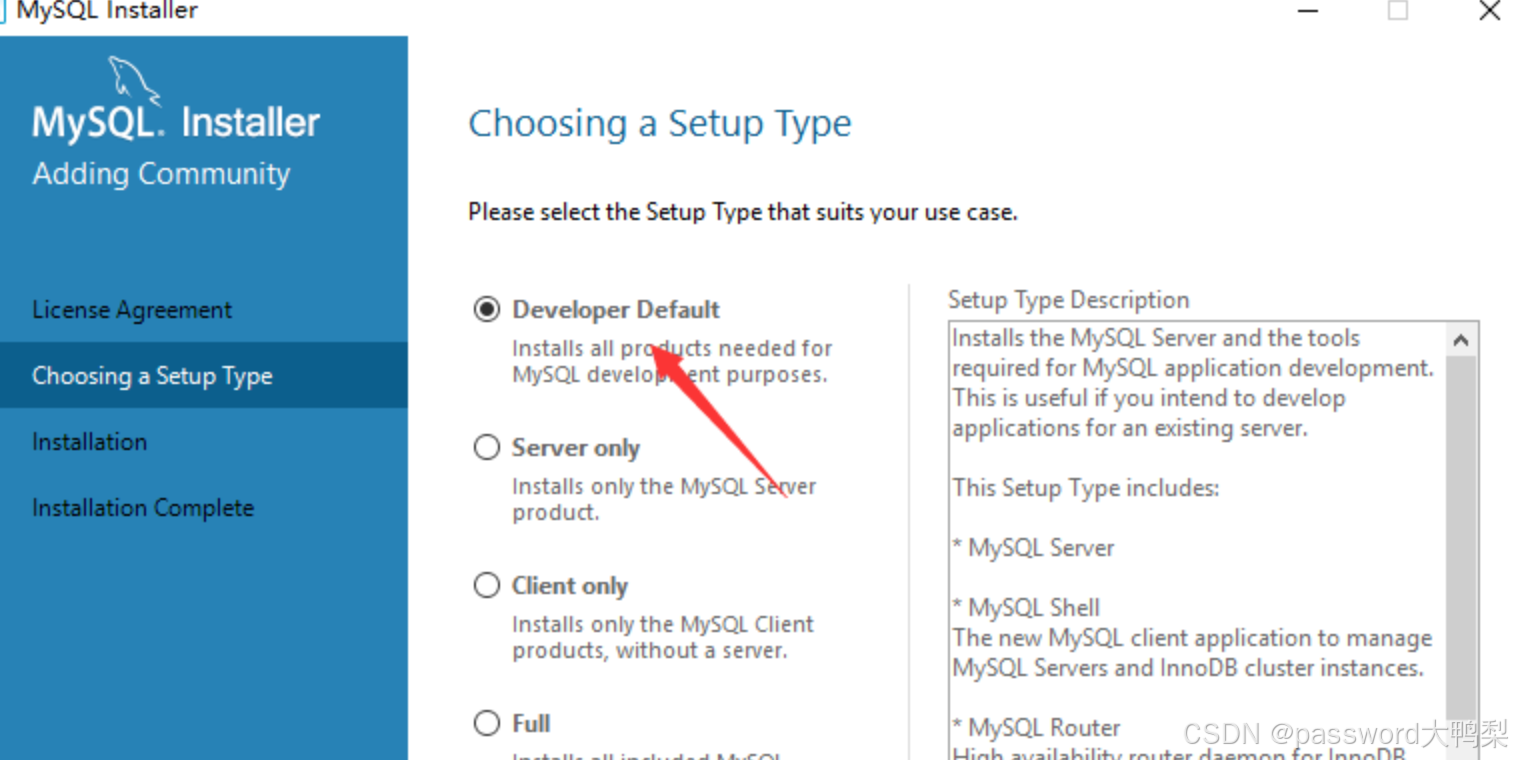
Task: Click the scroll up arrow in description box
Action: tap(1461, 341)
